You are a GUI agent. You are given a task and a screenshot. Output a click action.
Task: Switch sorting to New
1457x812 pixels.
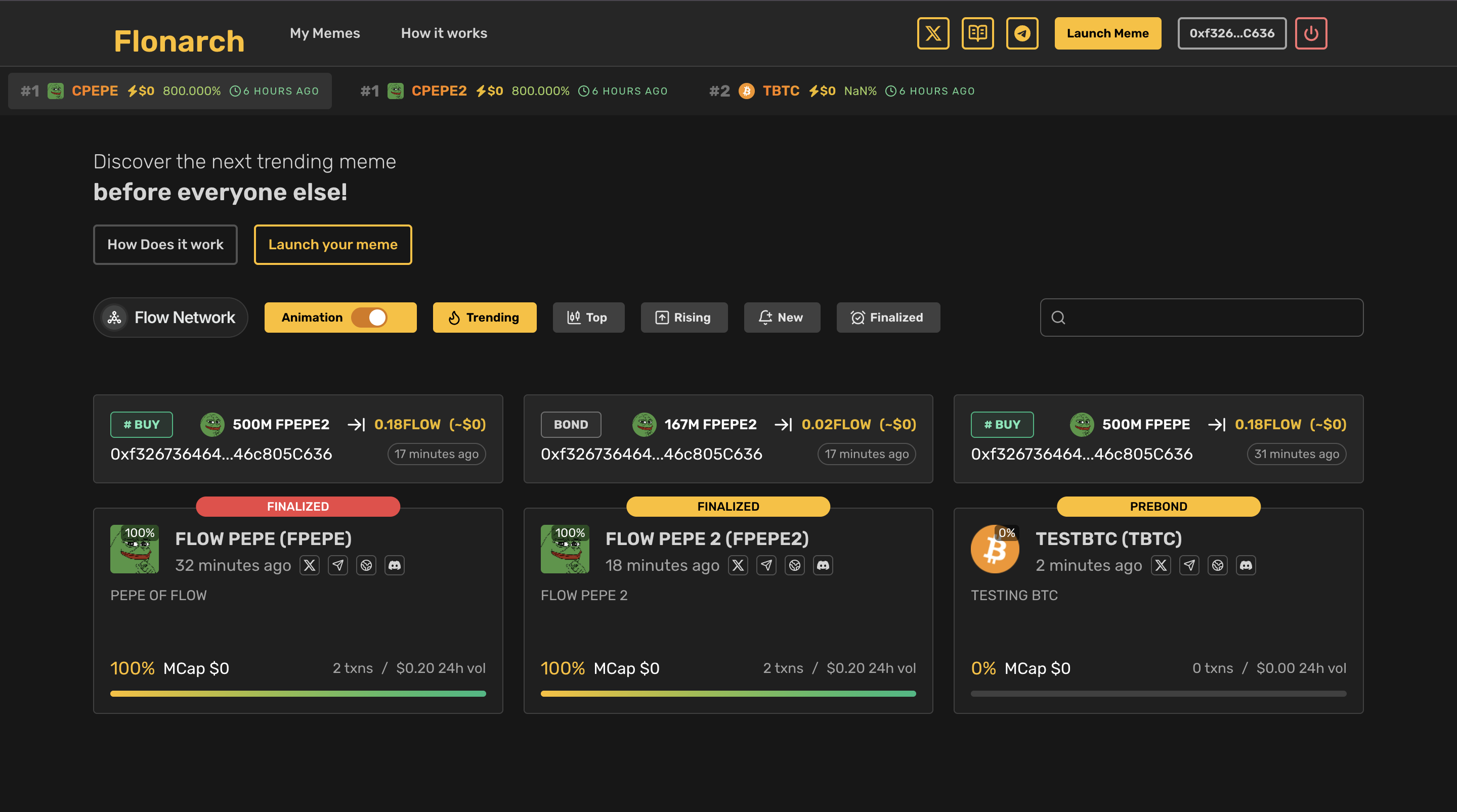[x=782, y=317]
